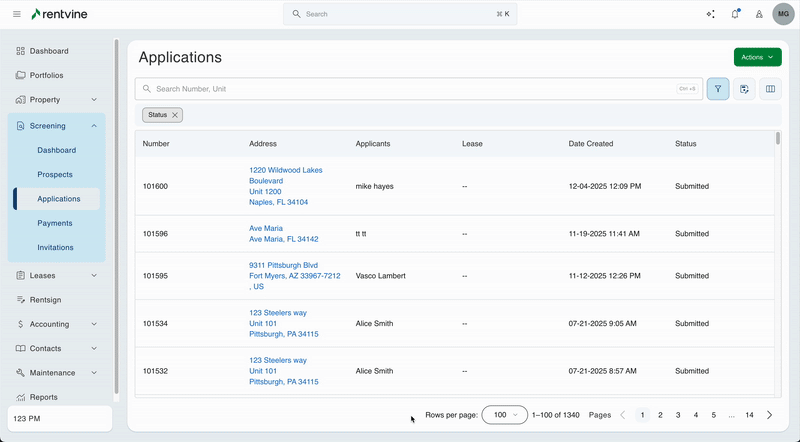Screen dimensions: 800x442
Task: Click the Search Number, Unit field
Action: click(x=410, y=89)
